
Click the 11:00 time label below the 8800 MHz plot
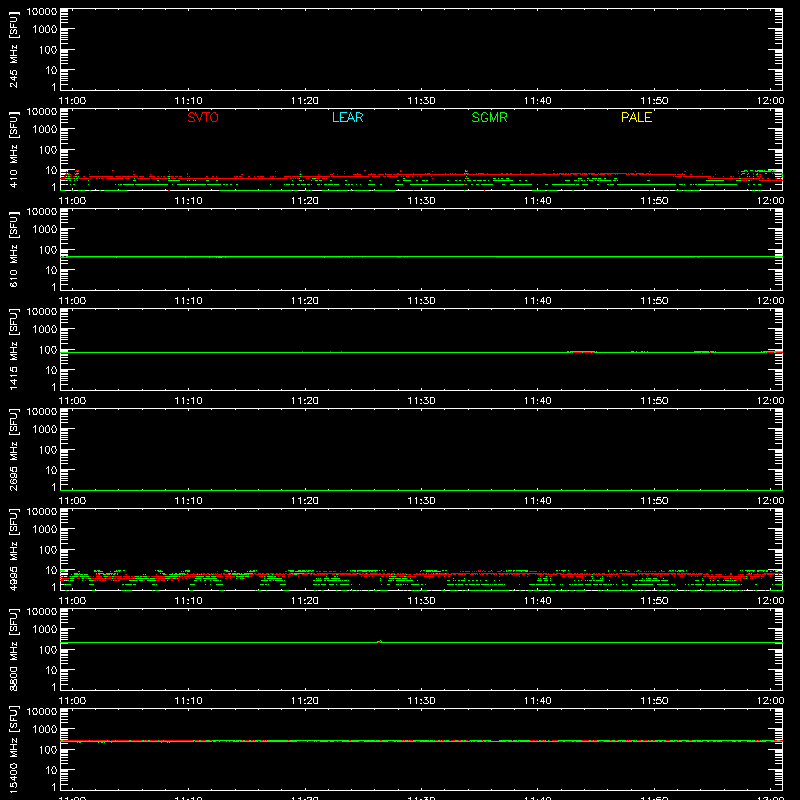click(x=72, y=701)
